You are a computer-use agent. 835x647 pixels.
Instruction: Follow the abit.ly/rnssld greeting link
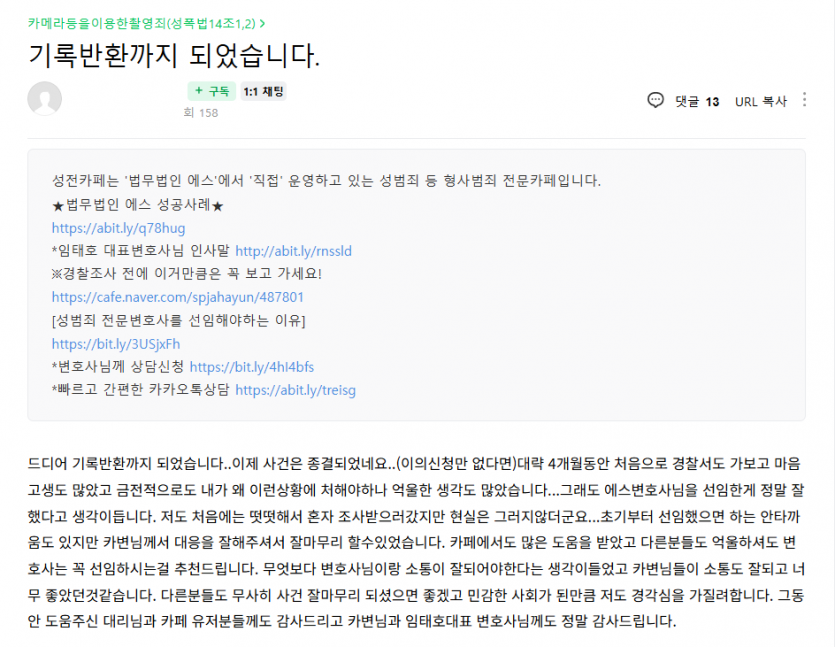(x=293, y=251)
